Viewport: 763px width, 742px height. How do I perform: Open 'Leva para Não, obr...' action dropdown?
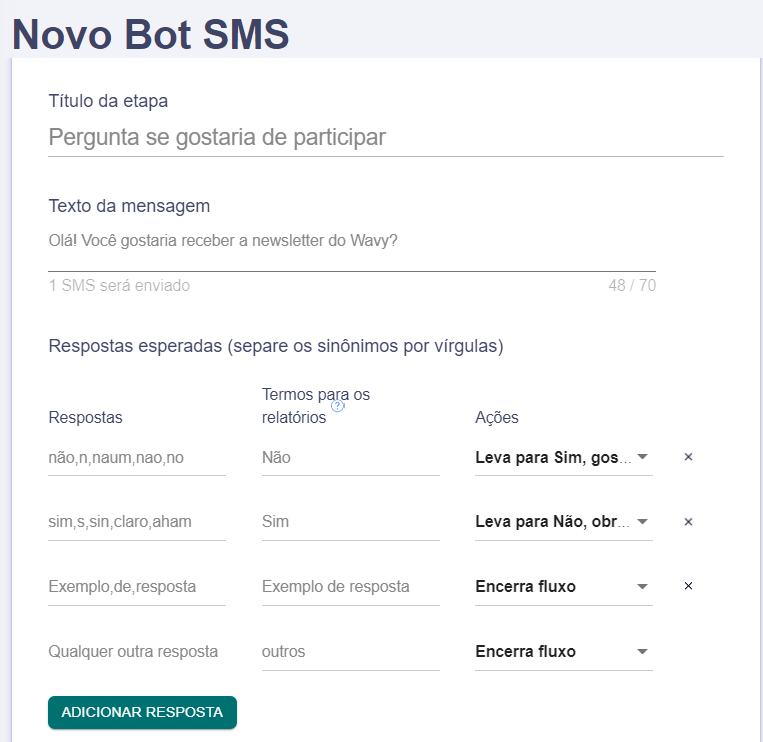pos(563,522)
